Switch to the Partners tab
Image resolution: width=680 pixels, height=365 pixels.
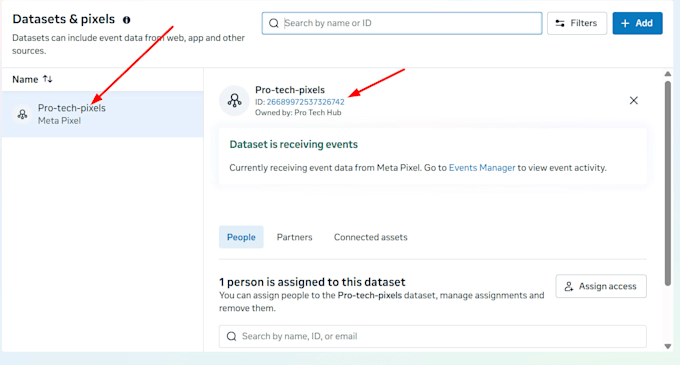click(294, 237)
